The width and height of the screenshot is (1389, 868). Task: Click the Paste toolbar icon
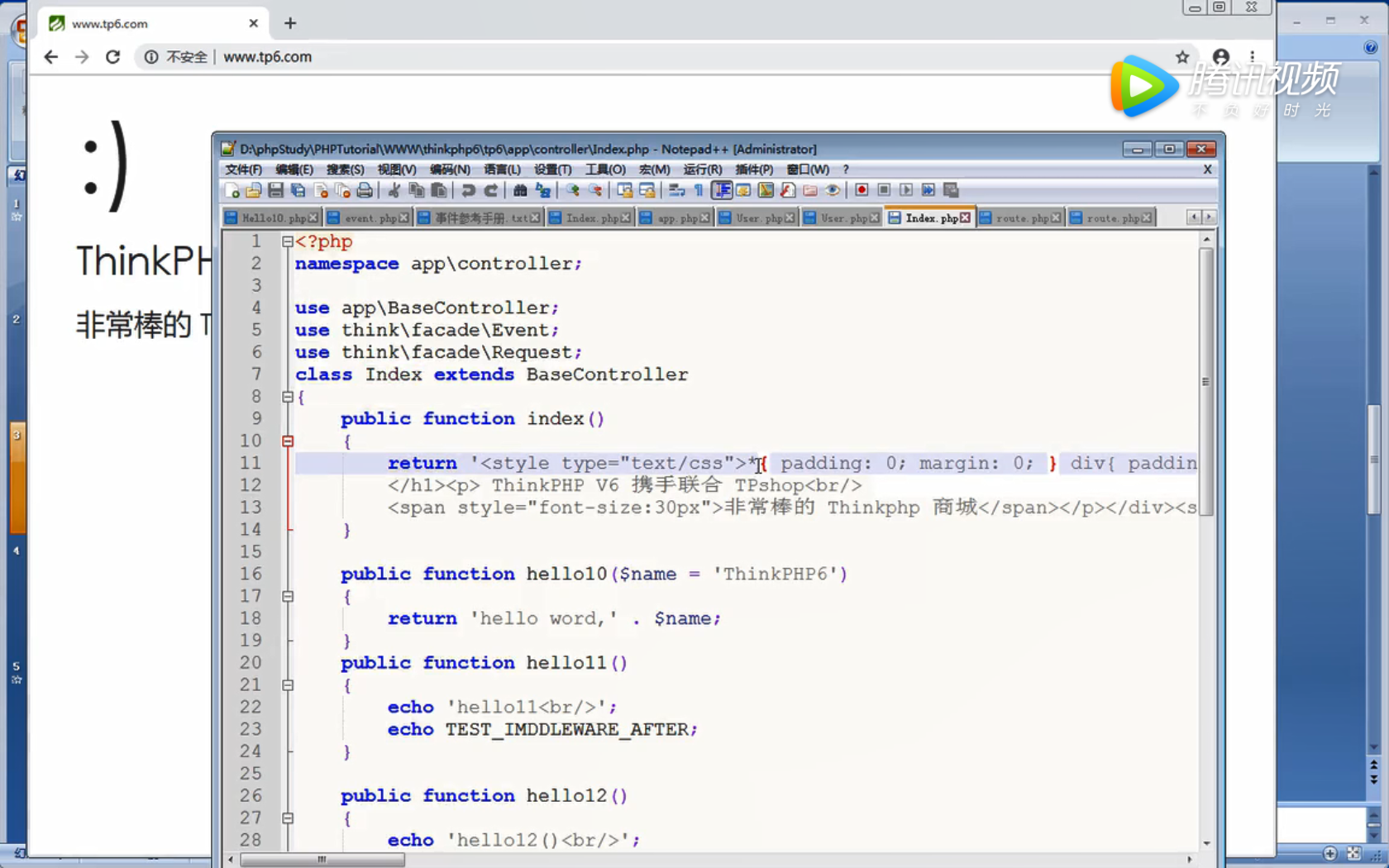(x=439, y=191)
